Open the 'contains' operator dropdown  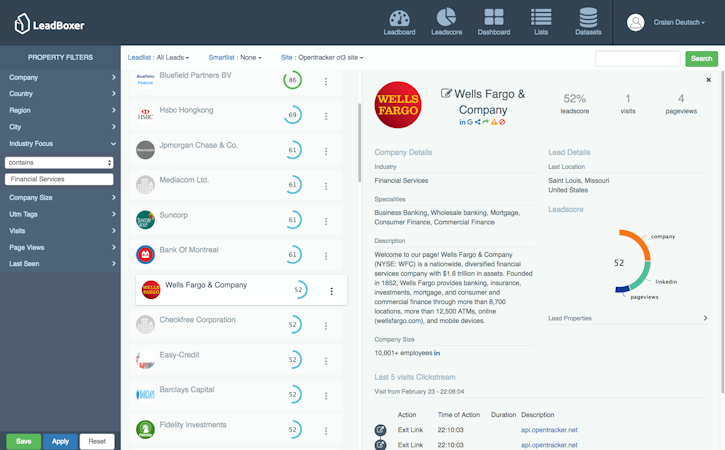[x=59, y=162]
